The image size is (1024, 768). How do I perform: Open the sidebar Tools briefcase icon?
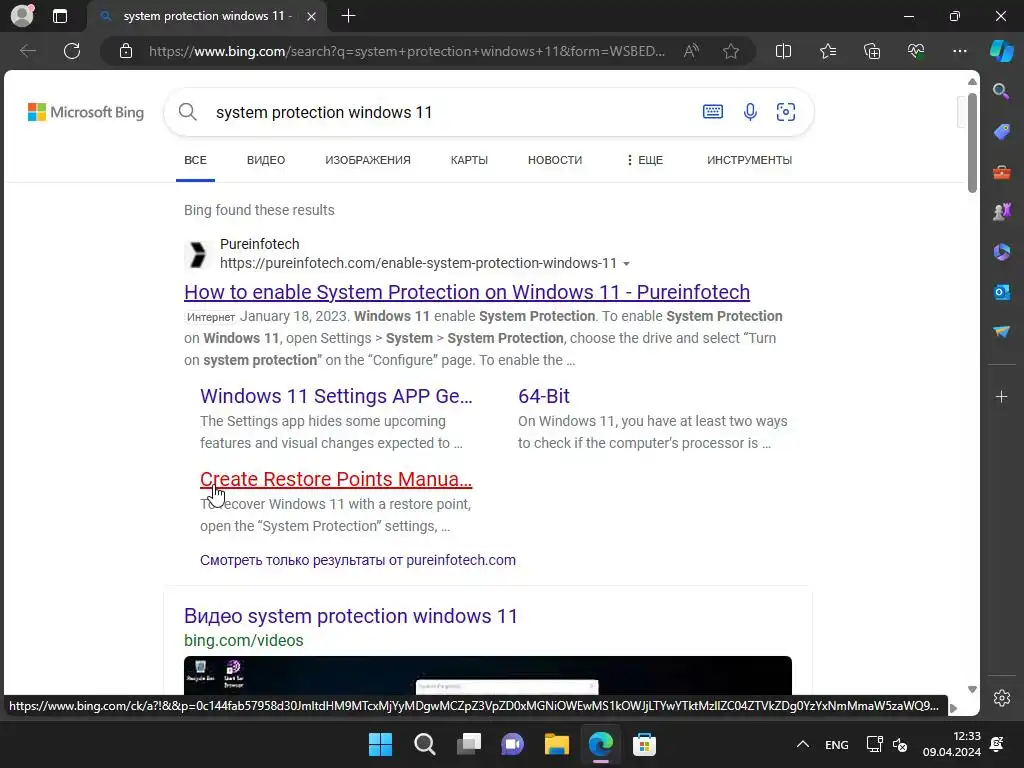pos(1001,172)
